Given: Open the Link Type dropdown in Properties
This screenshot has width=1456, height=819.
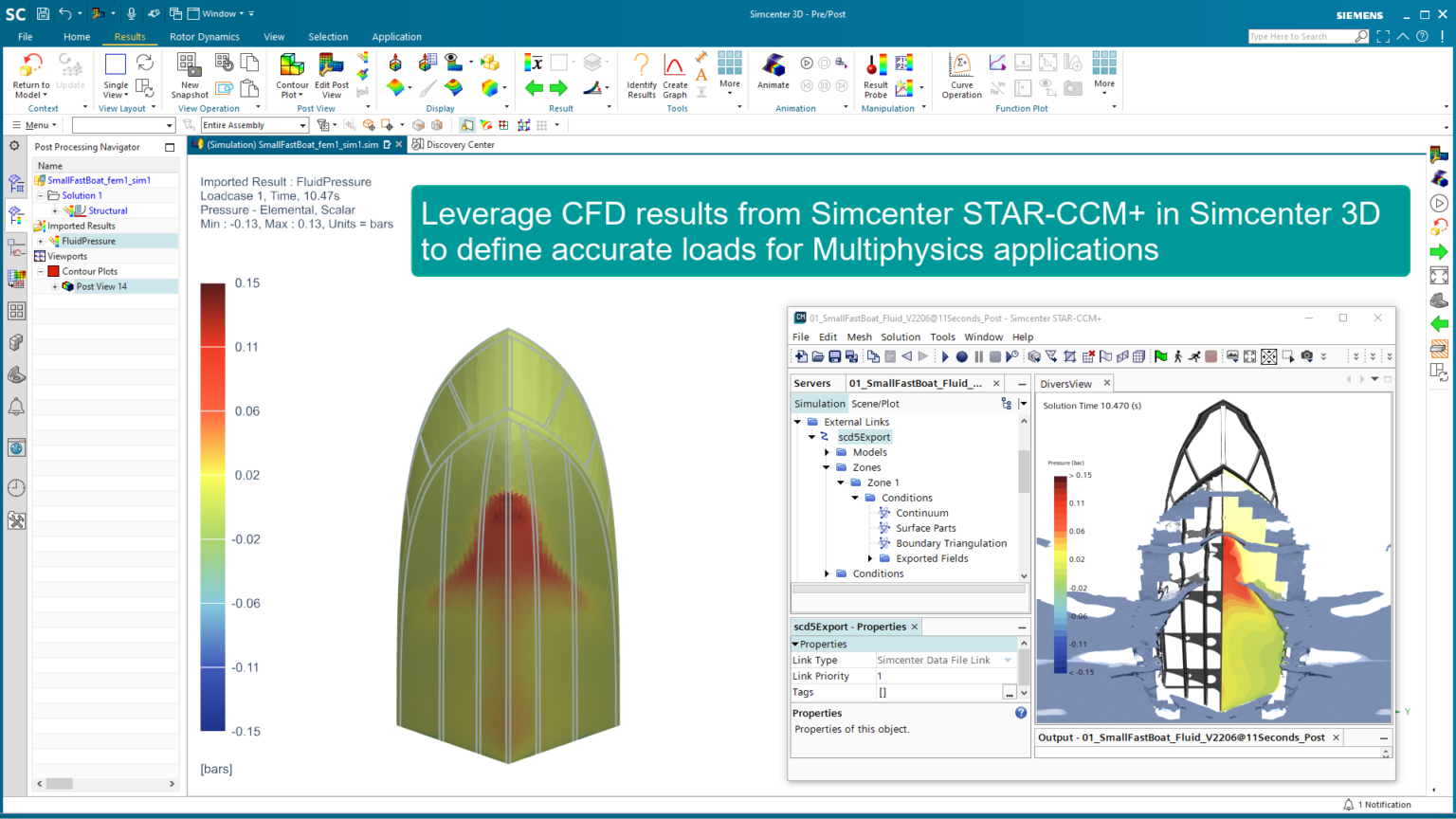Looking at the screenshot, I should (1007, 660).
